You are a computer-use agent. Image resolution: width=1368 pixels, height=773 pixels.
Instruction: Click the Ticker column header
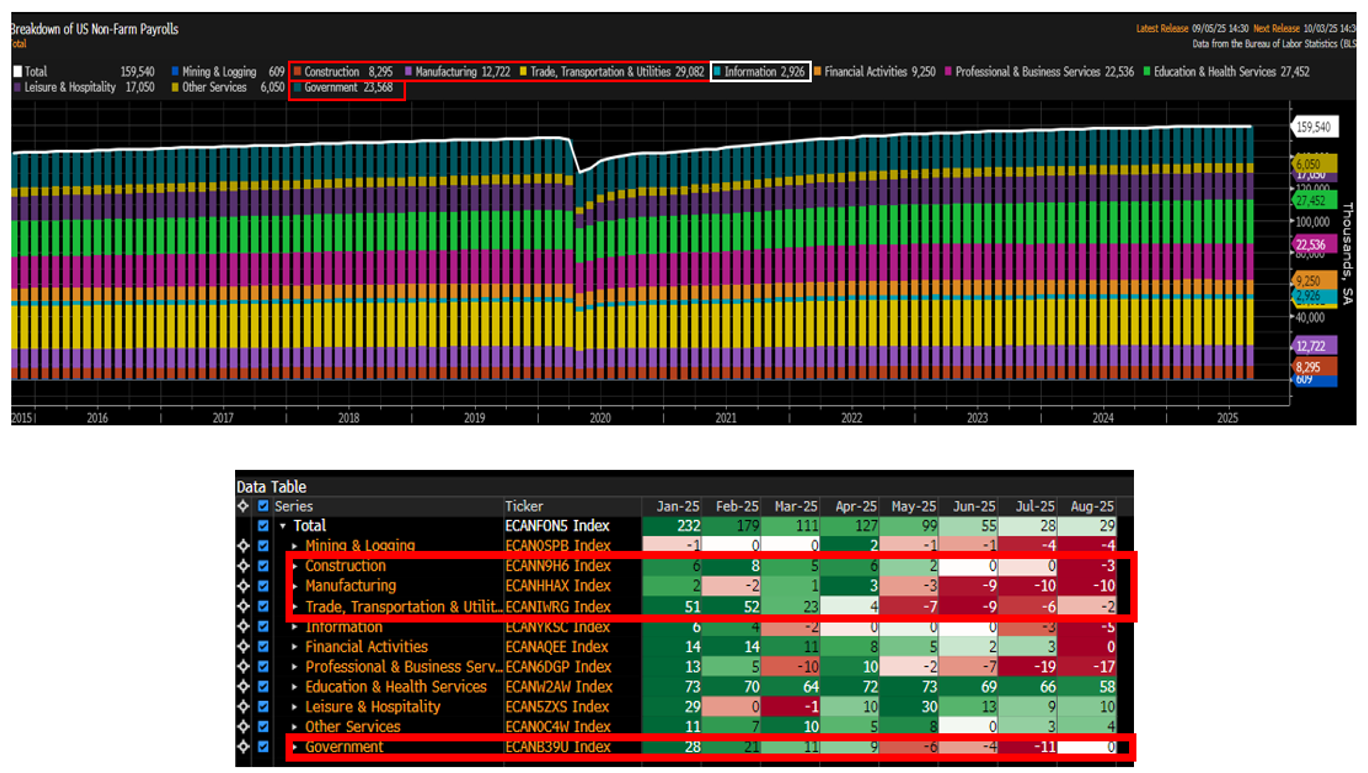point(524,506)
